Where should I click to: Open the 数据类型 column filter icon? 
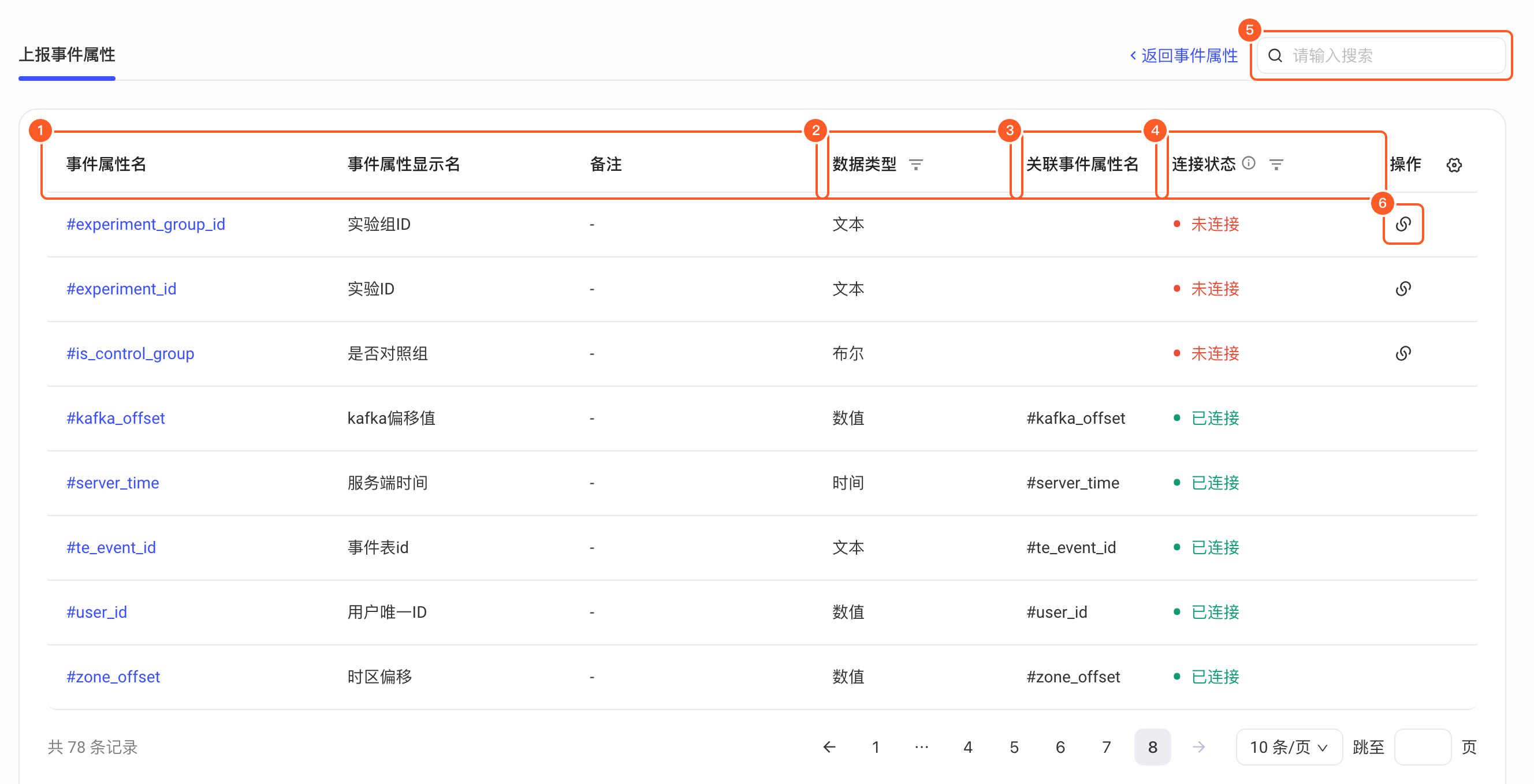[x=916, y=165]
